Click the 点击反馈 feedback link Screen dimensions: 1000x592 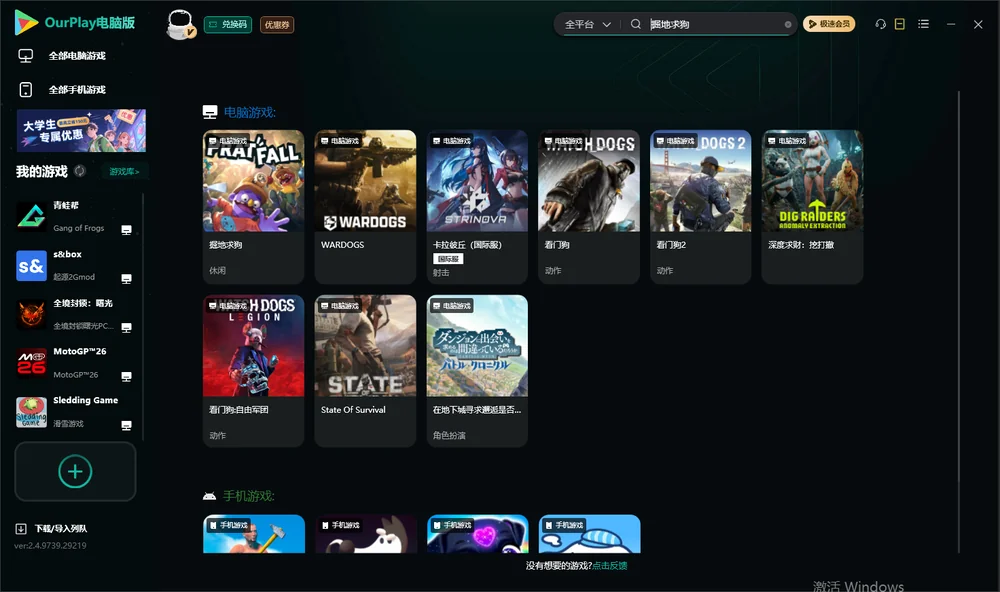[x=610, y=565]
